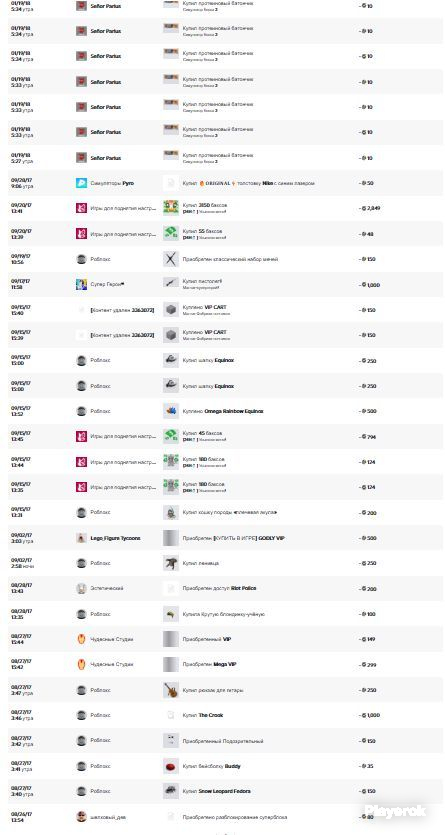445x835 pixels.
Task: Select the Эстетический creator avatar icon
Action: coord(81,588)
